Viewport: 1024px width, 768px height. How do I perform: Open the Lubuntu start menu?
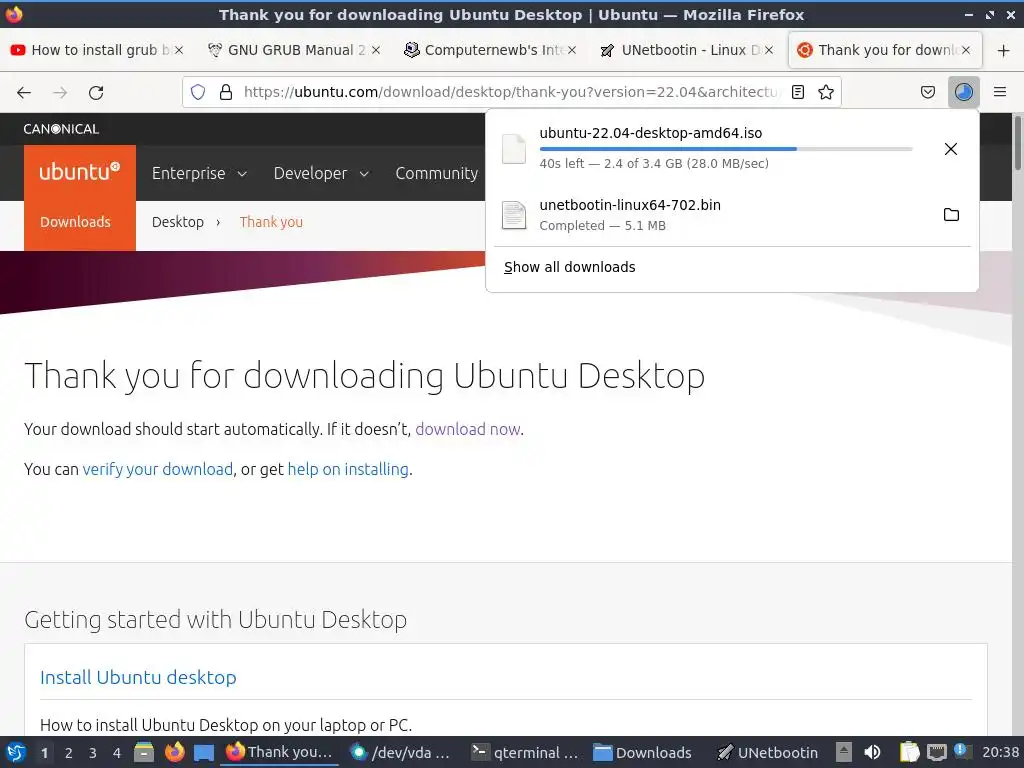coord(16,752)
